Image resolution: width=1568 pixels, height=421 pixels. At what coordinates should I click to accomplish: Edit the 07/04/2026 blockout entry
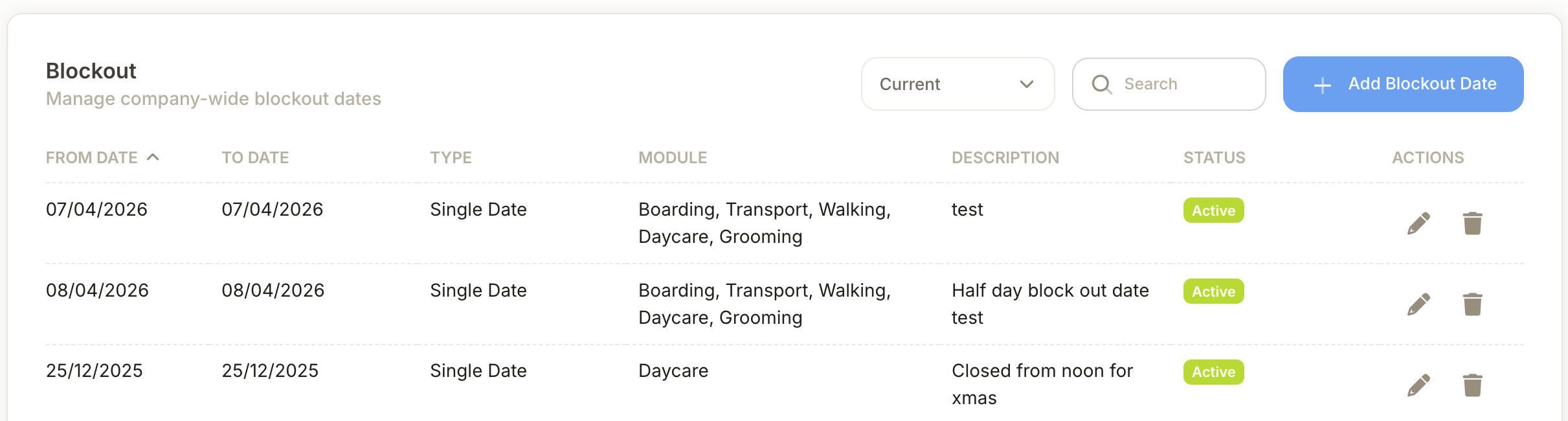point(1418,223)
